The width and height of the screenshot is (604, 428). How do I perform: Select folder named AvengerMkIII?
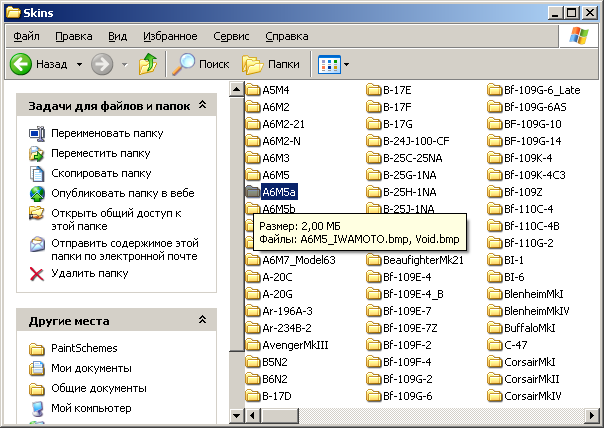295,345
